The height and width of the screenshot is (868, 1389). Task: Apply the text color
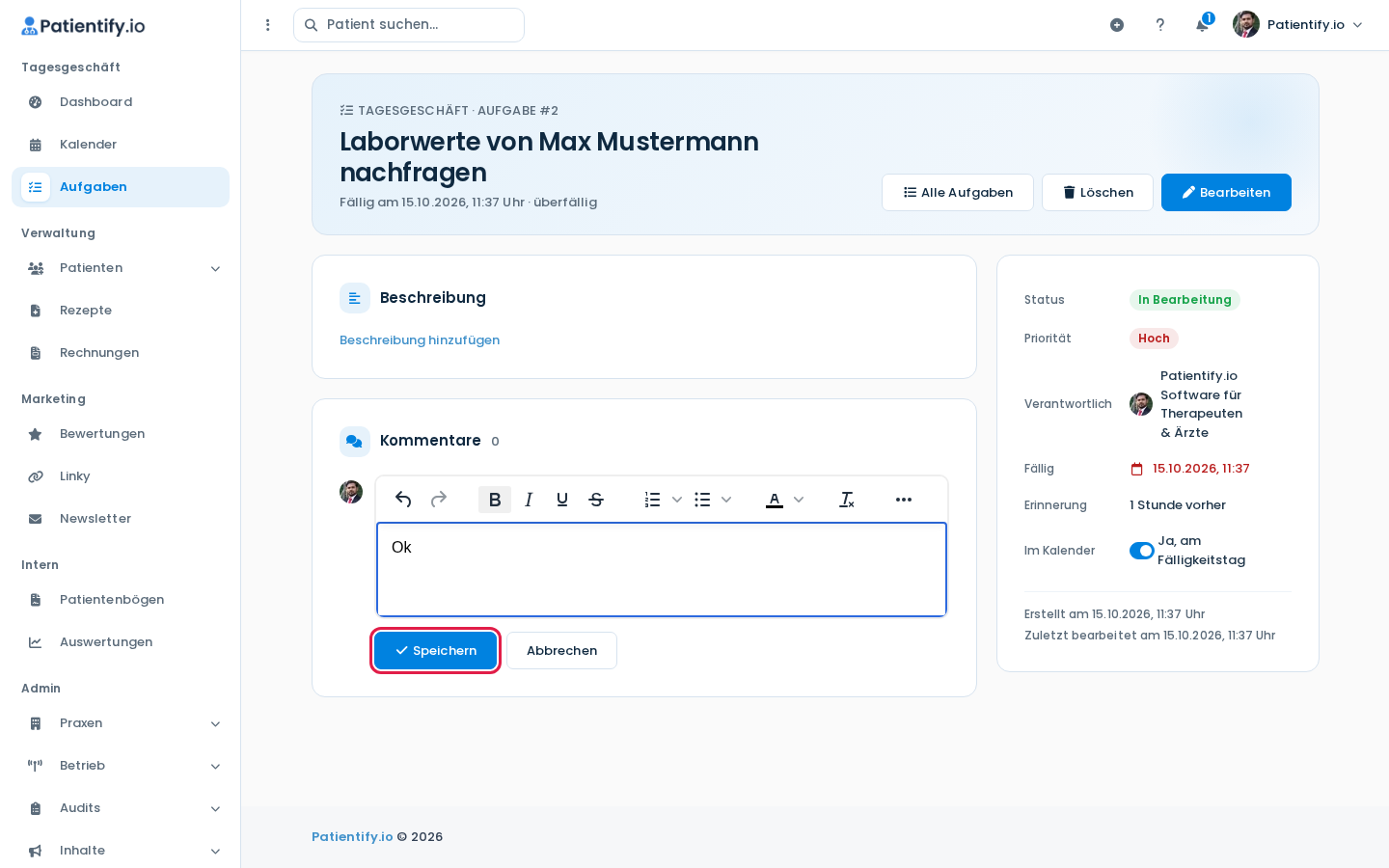pos(775,500)
